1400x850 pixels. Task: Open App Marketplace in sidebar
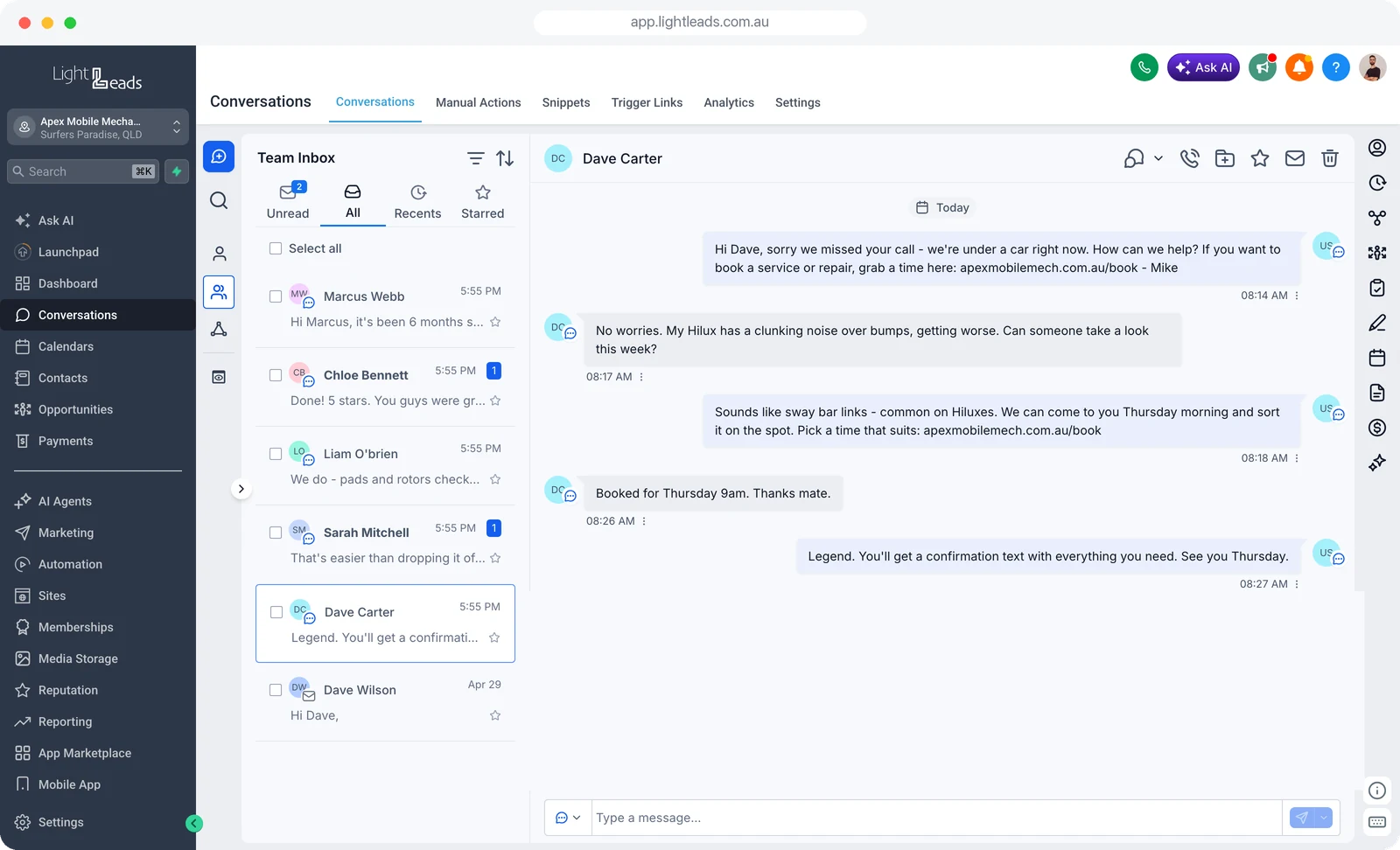tap(85, 753)
